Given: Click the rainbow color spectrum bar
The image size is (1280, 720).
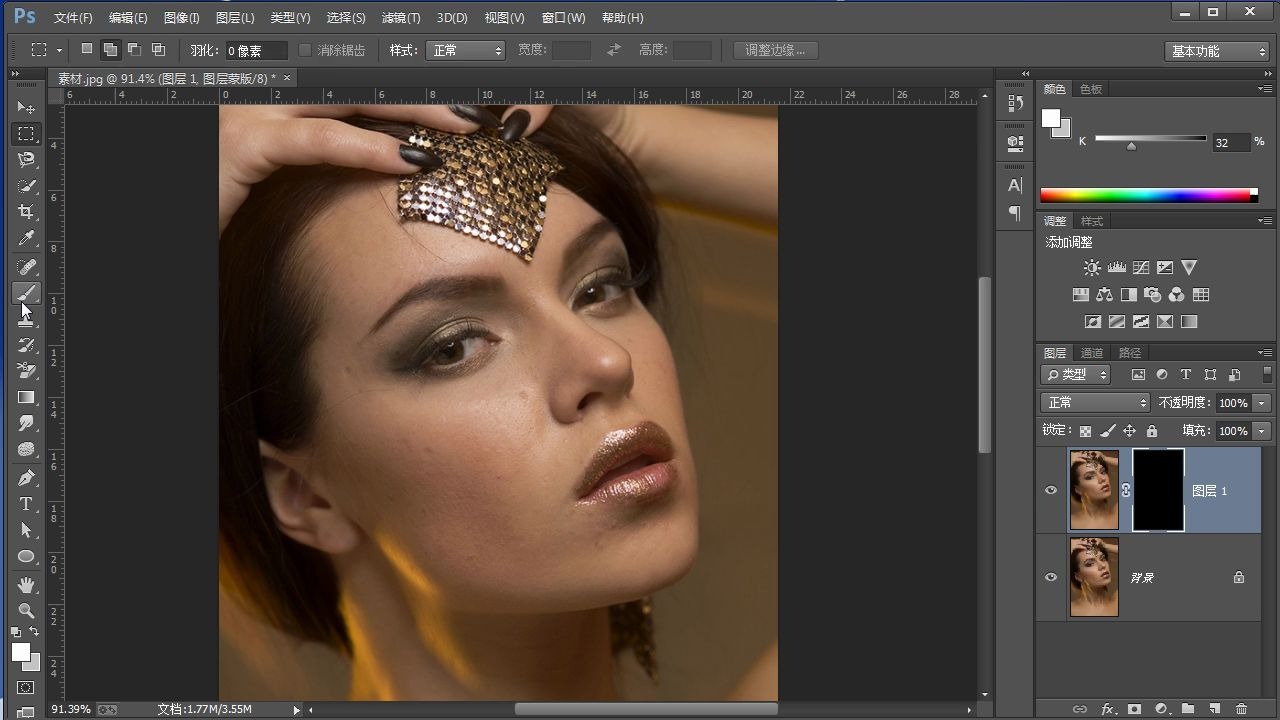Looking at the screenshot, I should click(1147, 195).
